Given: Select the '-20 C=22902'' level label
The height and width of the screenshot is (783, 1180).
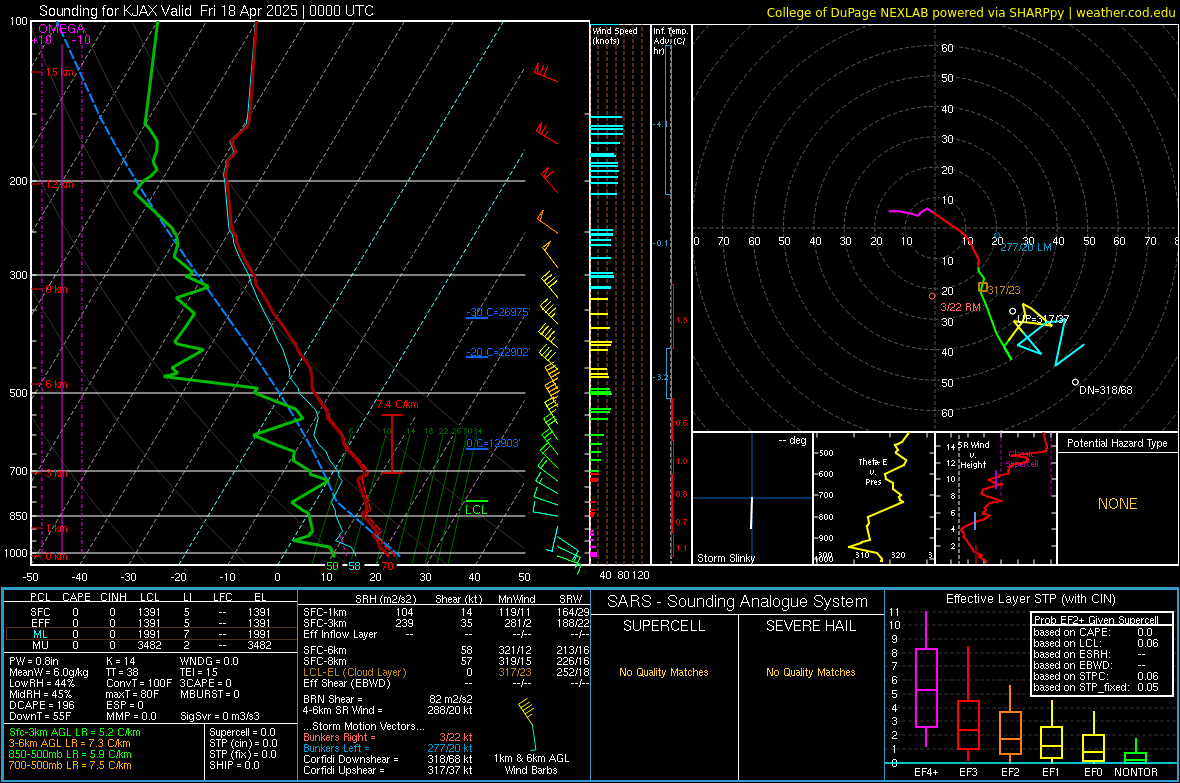Looking at the screenshot, I should 498,352.
